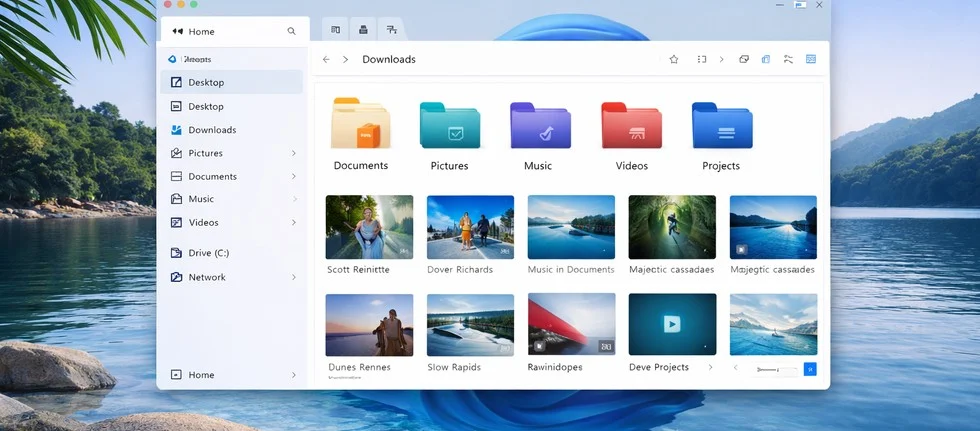
Task: Click the blue button beside zoom slider
Action: tap(810, 369)
